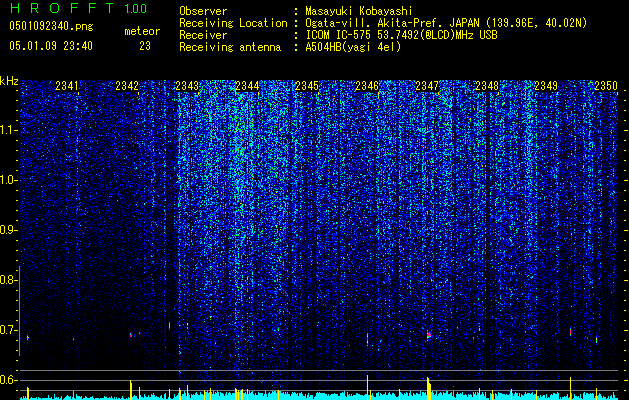Click the 0.7 kHz axis tick label
Image resolution: width=629 pixels, height=400 pixels.
pos(8,330)
